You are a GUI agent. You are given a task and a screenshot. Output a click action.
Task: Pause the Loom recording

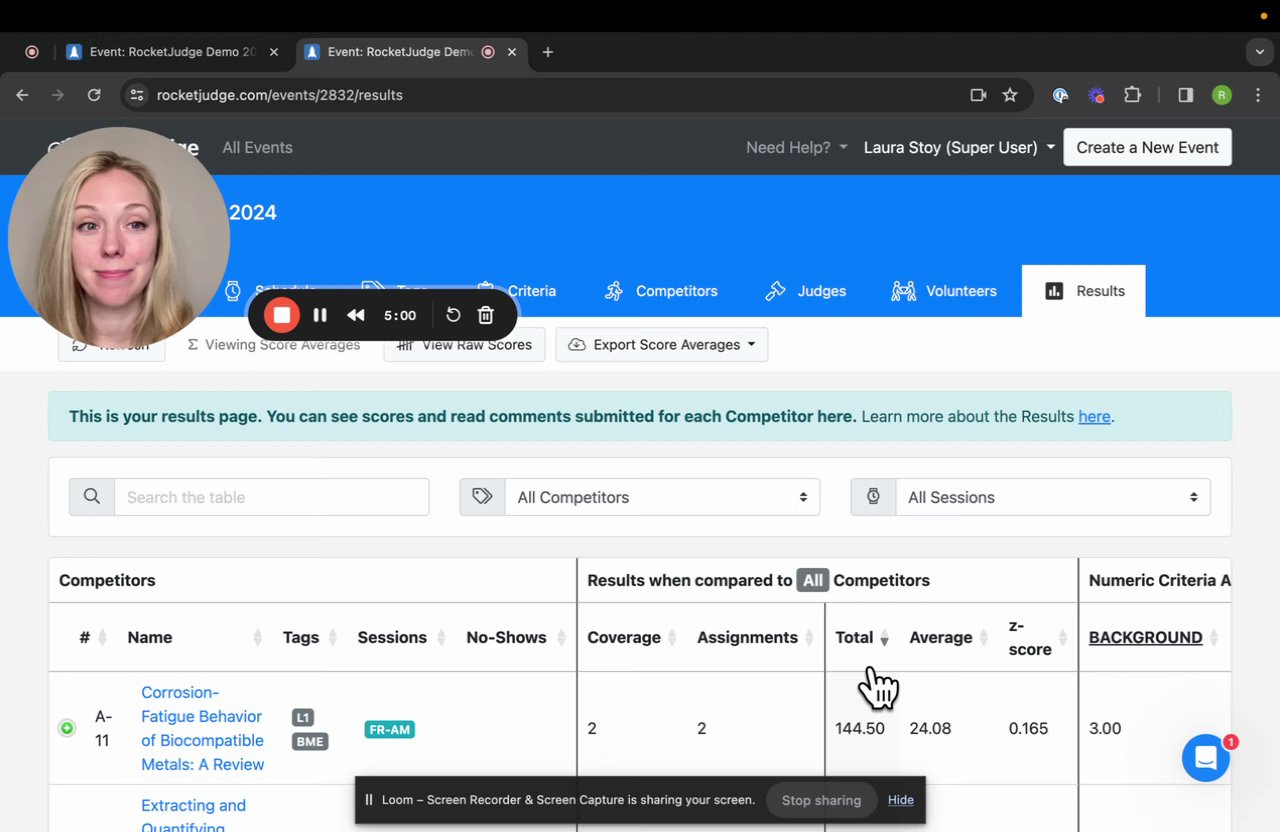pos(320,315)
